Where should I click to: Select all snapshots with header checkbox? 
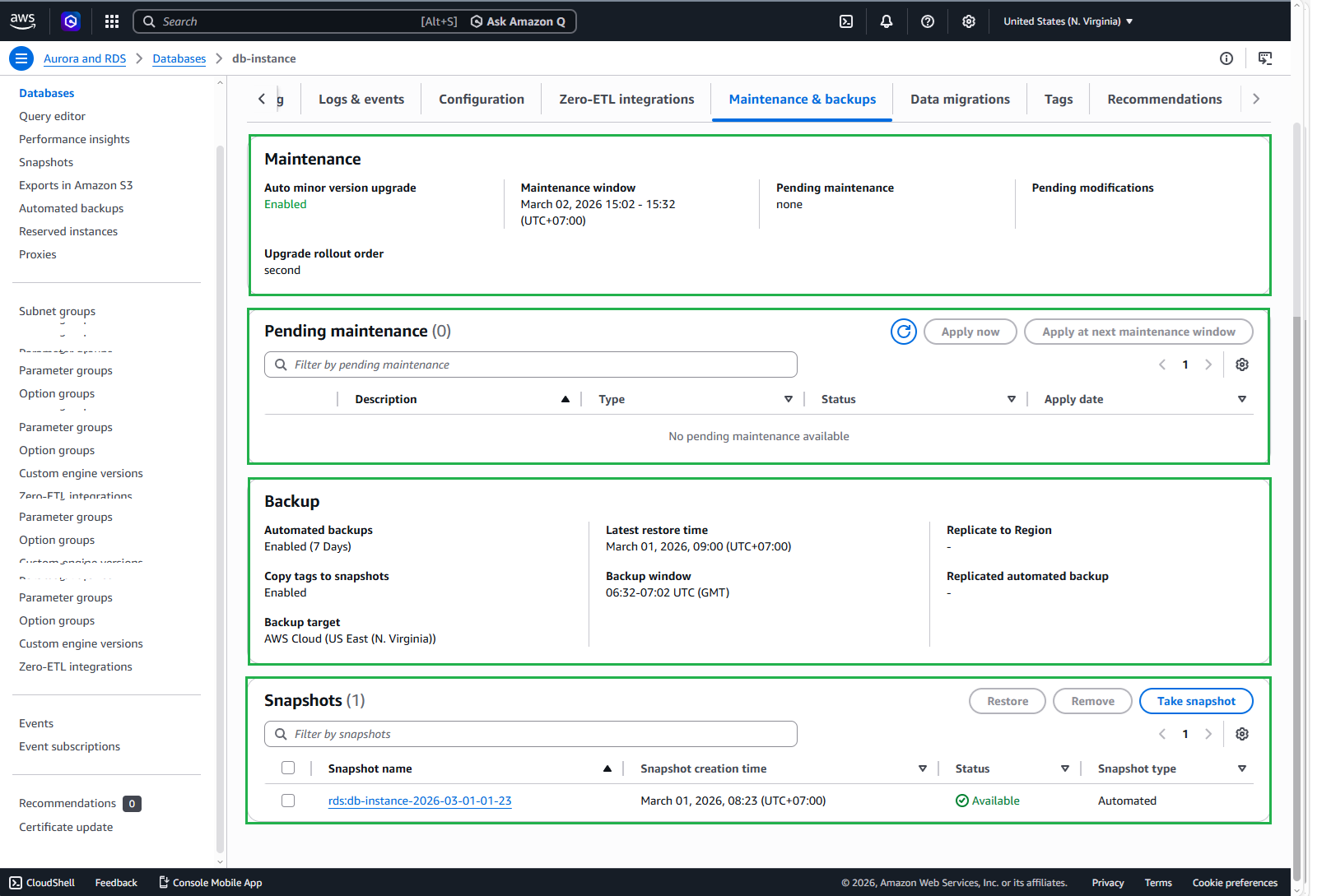coord(288,768)
